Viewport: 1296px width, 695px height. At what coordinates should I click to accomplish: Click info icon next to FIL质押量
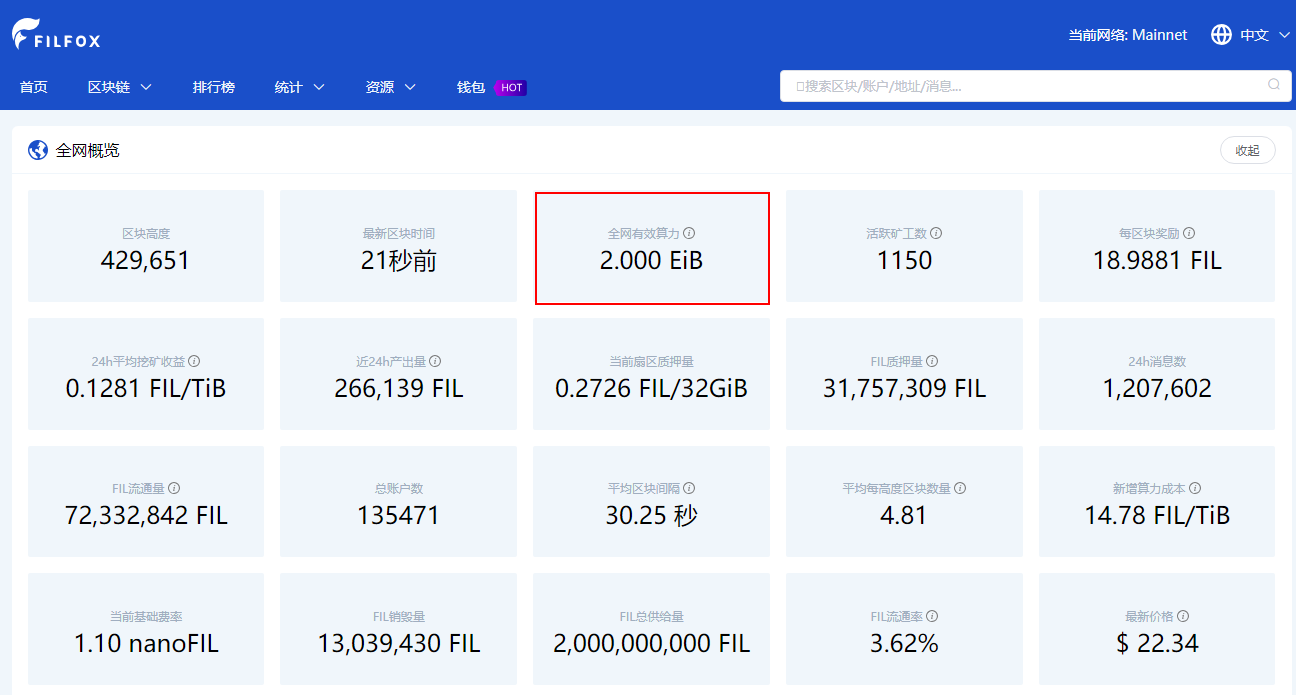click(x=932, y=361)
